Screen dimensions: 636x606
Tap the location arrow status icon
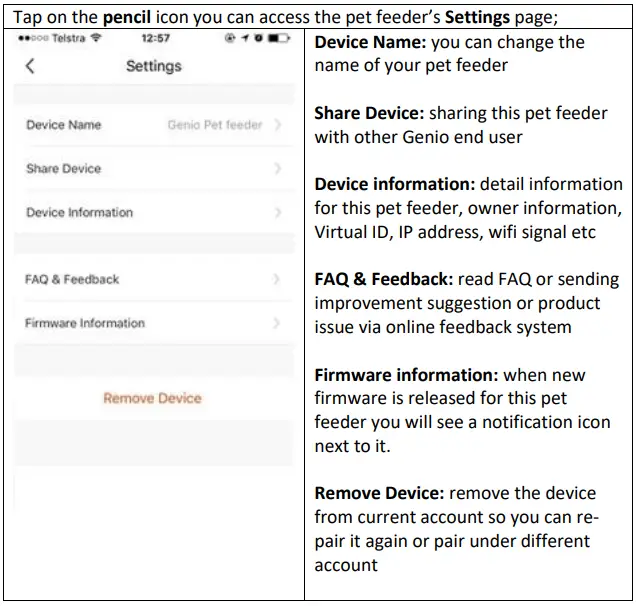(246, 39)
